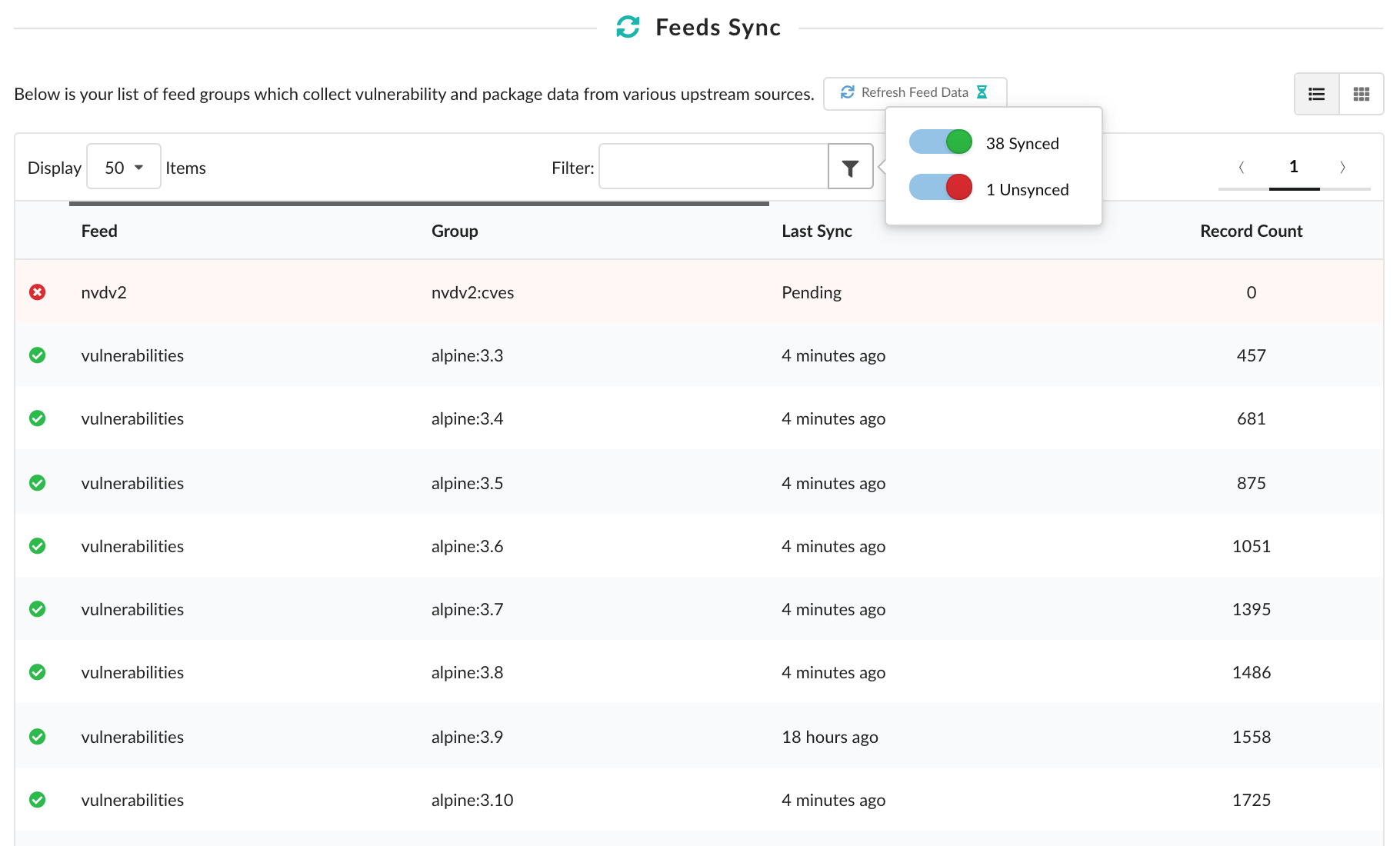
Task: Go to previous page arrow
Action: [1242, 167]
